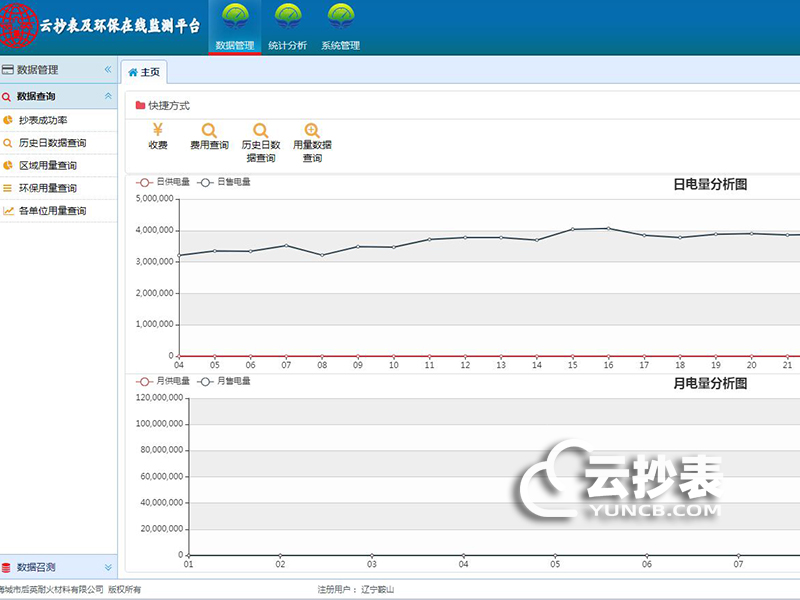
Task: Click the 费用查询 magnifier shortcut icon
Action: click(209, 131)
